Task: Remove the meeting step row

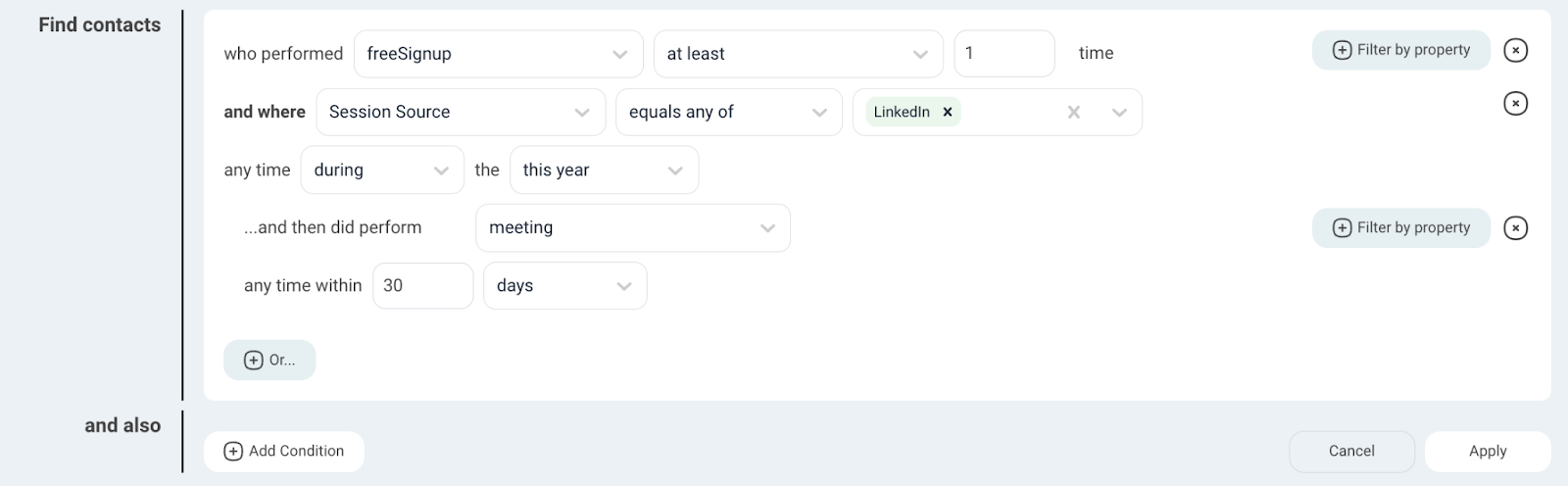Action: point(1515,228)
